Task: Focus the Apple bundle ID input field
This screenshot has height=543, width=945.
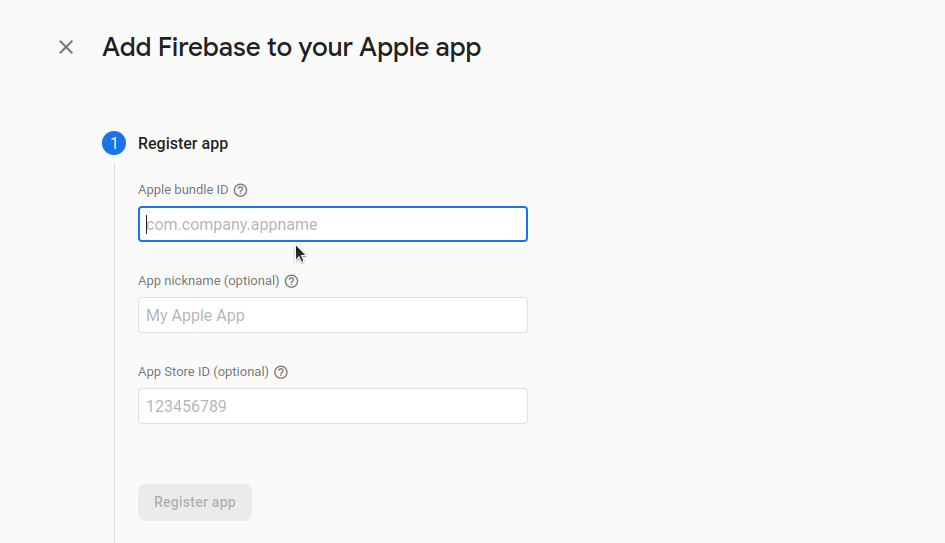Action: click(x=333, y=224)
